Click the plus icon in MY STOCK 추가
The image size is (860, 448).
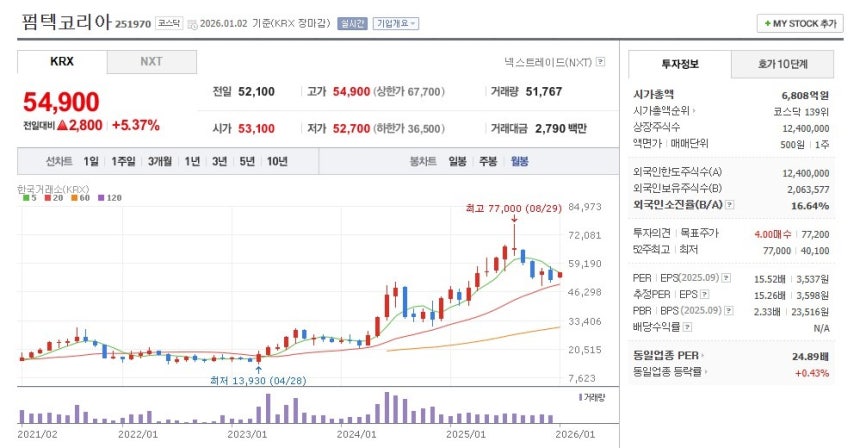pos(767,24)
